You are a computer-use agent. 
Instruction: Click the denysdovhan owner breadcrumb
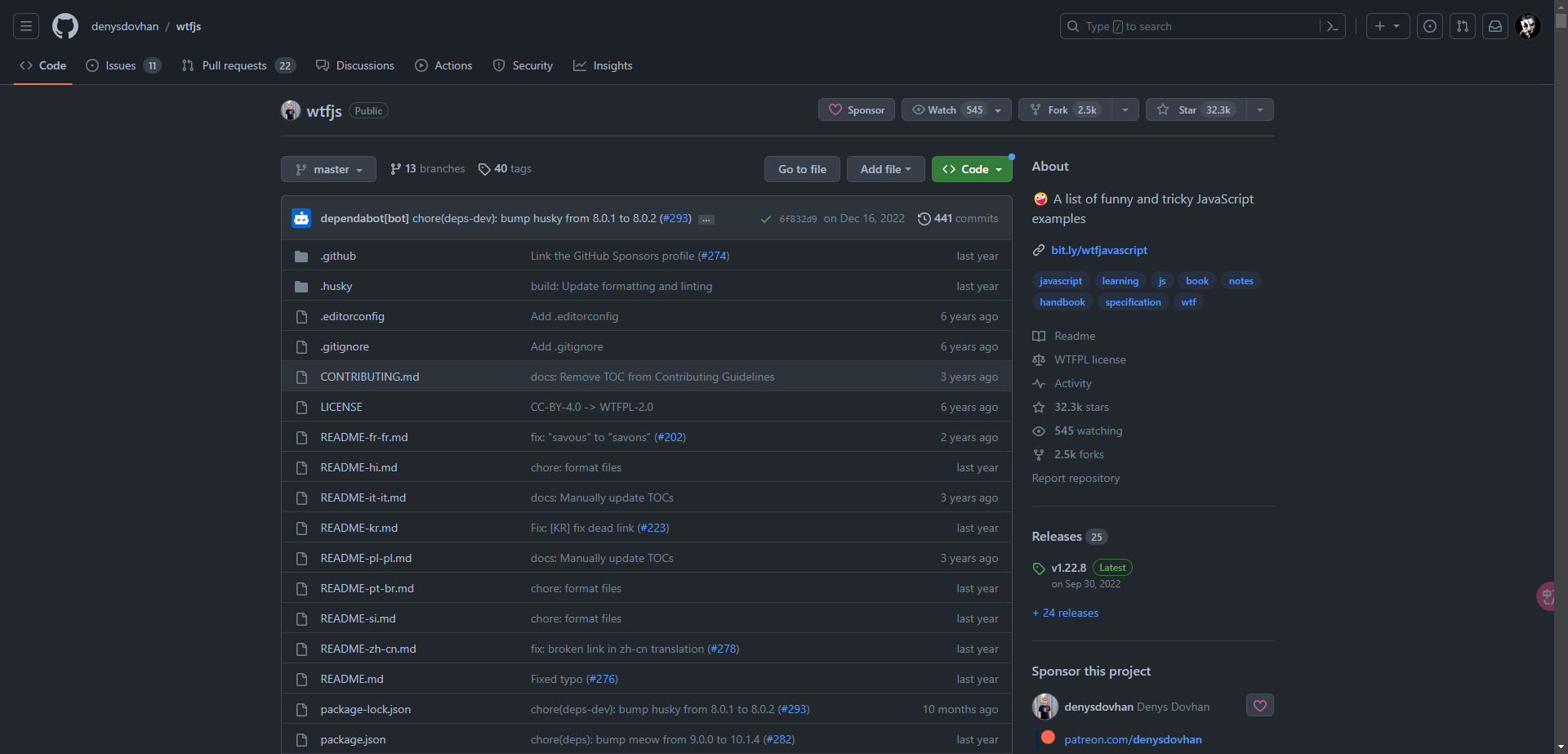pos(125,26)
